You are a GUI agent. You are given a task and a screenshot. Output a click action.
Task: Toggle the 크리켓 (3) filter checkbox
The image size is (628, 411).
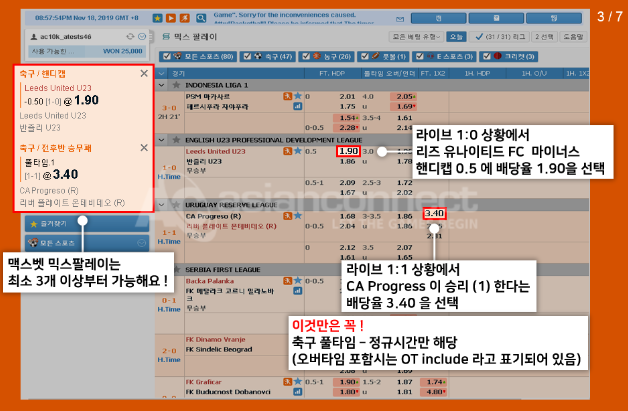pos(487,56)
